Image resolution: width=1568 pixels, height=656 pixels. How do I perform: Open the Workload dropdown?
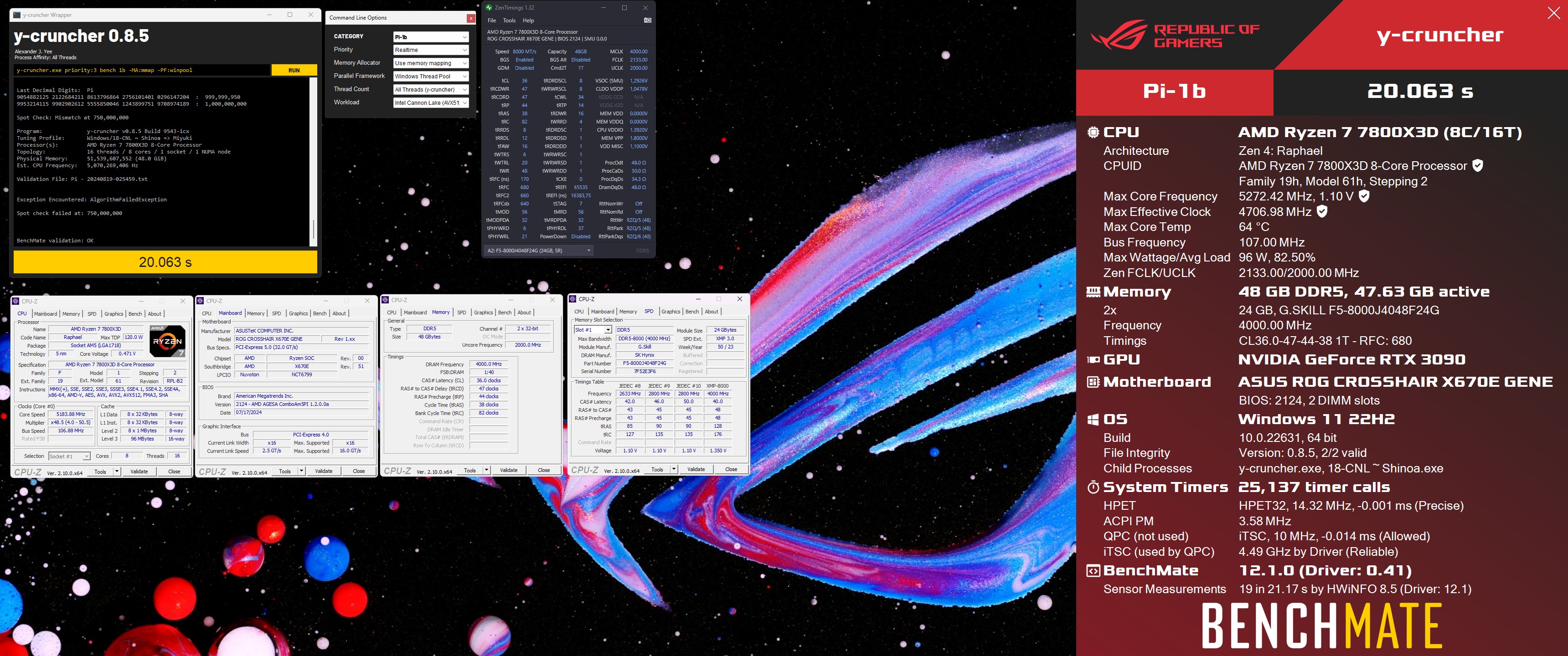point(430,103)
